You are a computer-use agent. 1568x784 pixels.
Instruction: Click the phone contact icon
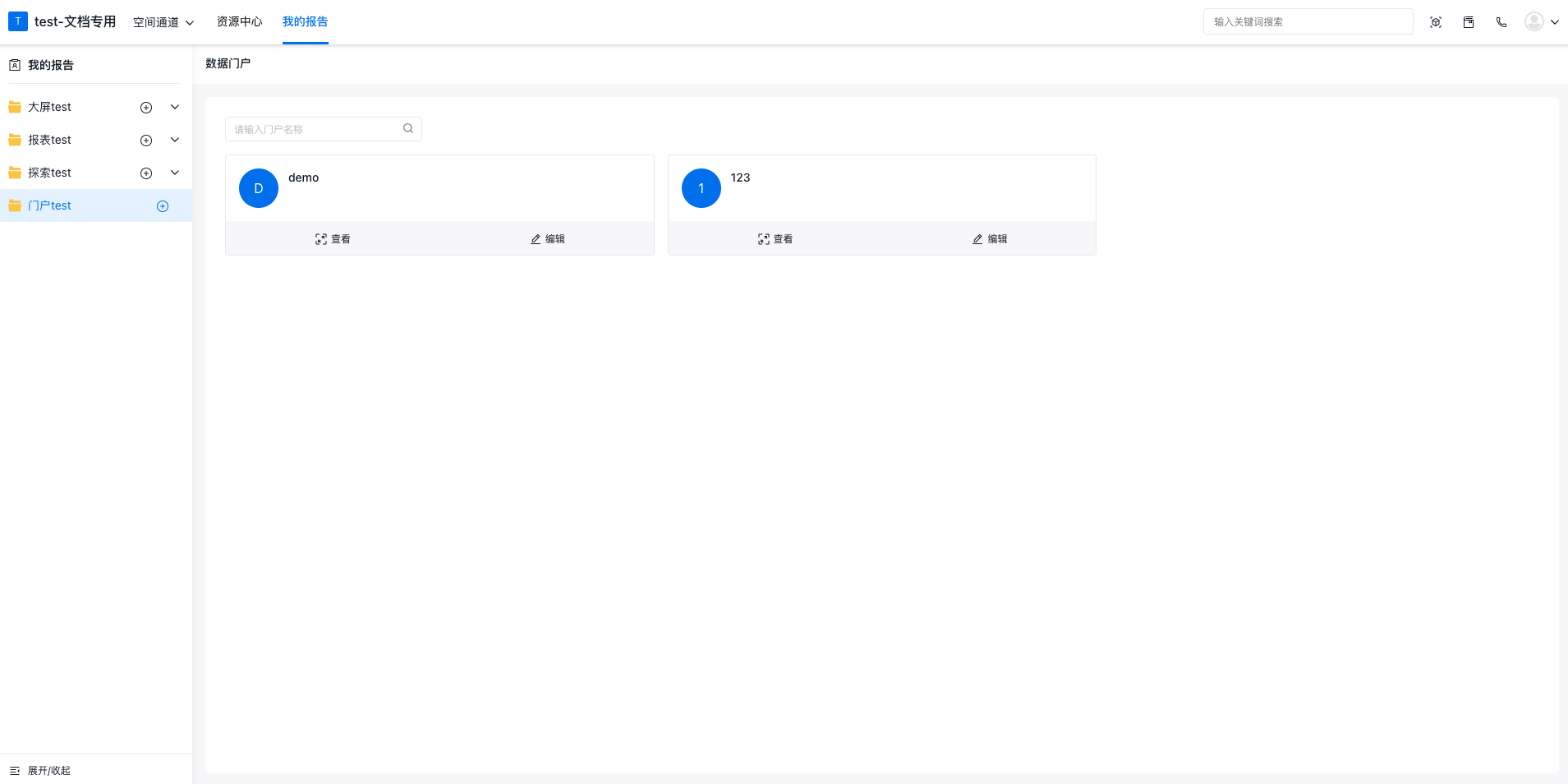coord(1501,22)
